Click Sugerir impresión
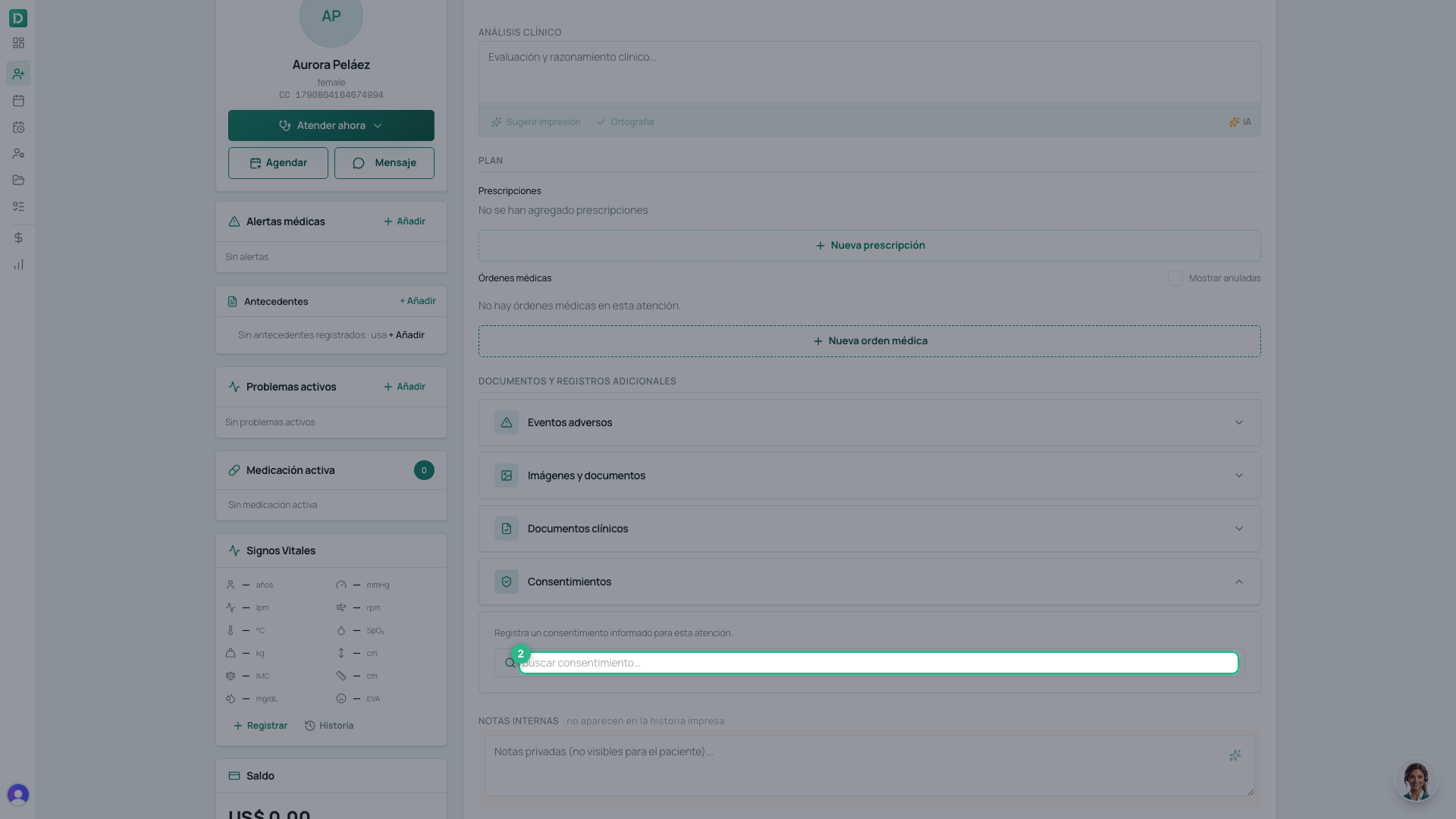The image size is (1456, 819). coord(535,122)
